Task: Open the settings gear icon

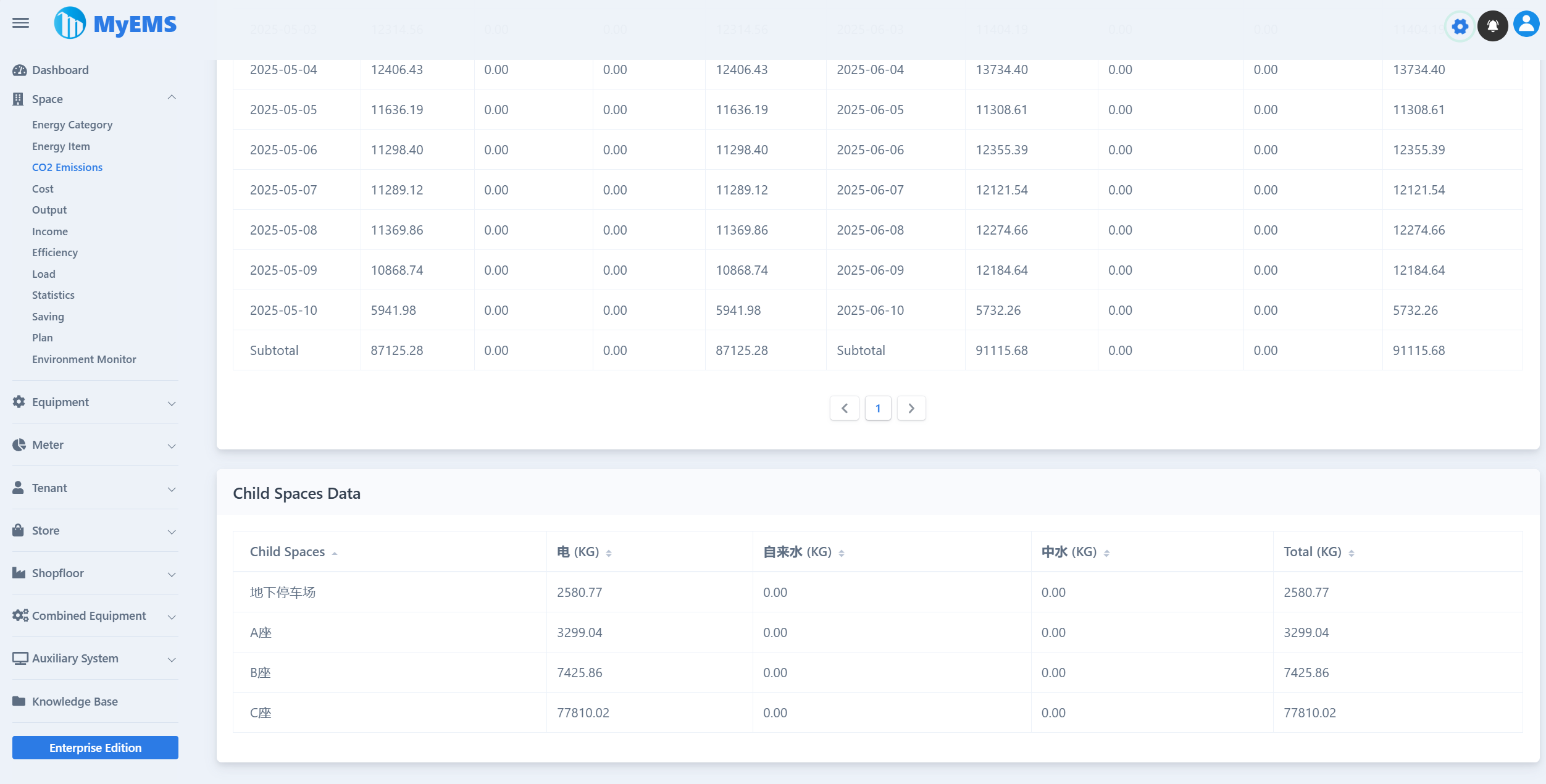Action: pyautogui.click(x=1460, y=26)
